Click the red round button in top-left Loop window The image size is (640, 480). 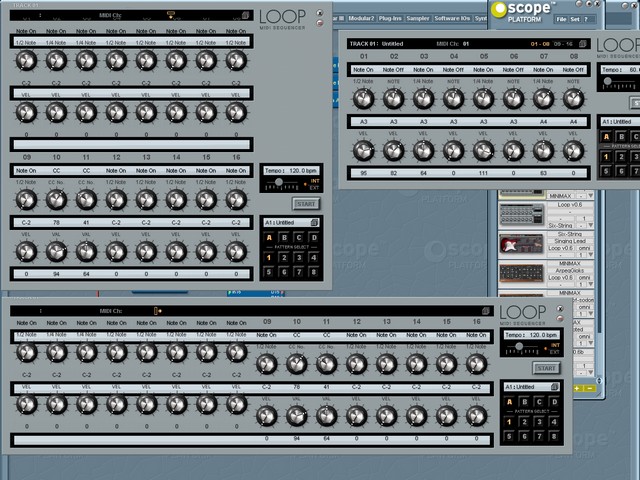320,23
